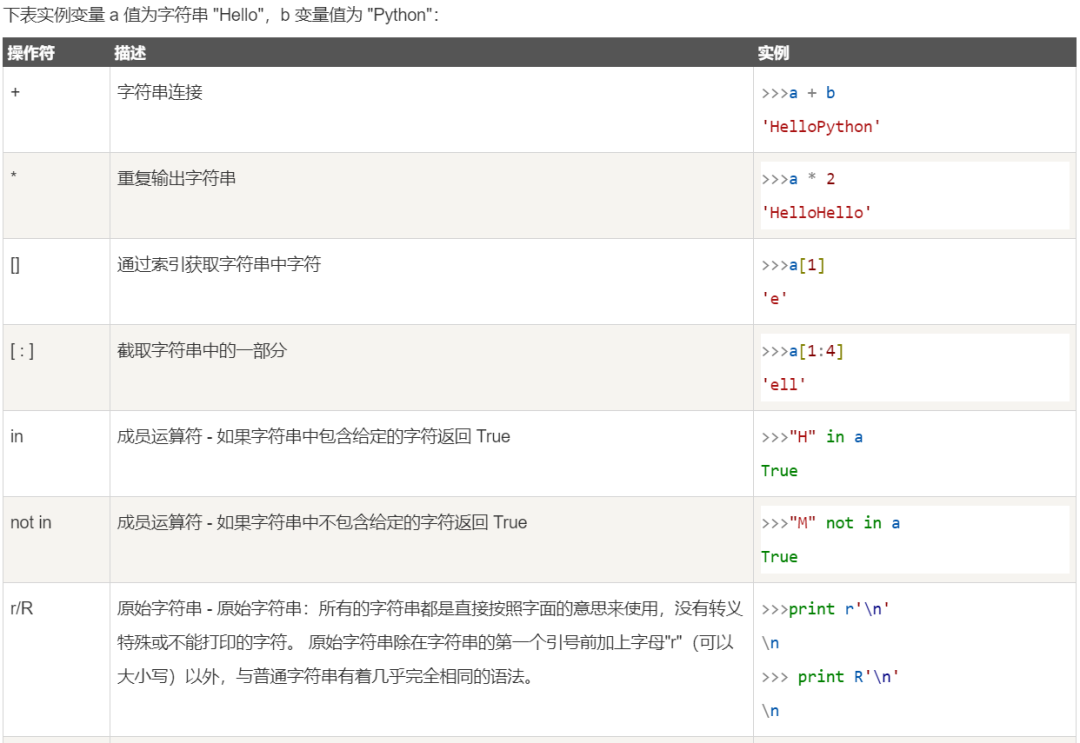Click the '原始字符串' description paragraph
The height and width of the screenshot is (743, 1080).
[430, 642]
